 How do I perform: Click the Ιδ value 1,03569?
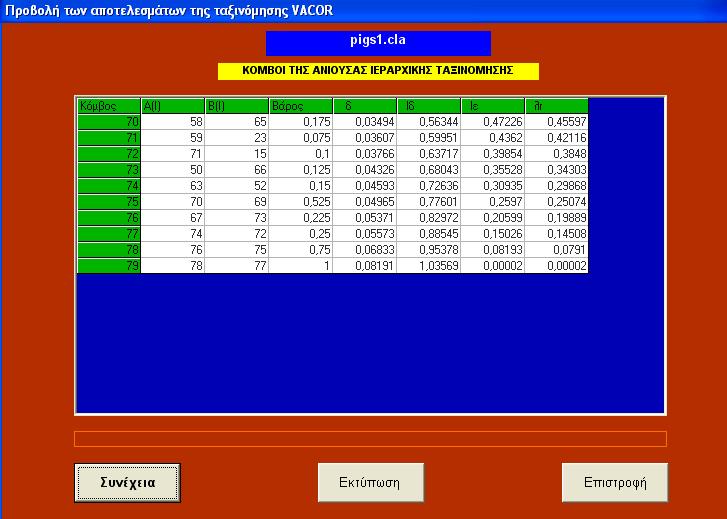[x=428, y=266]
